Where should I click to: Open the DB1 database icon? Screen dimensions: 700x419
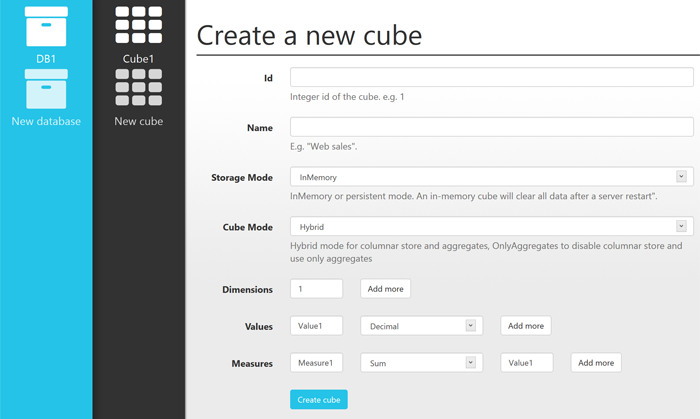pyautogui.click(x=46, y=26)
